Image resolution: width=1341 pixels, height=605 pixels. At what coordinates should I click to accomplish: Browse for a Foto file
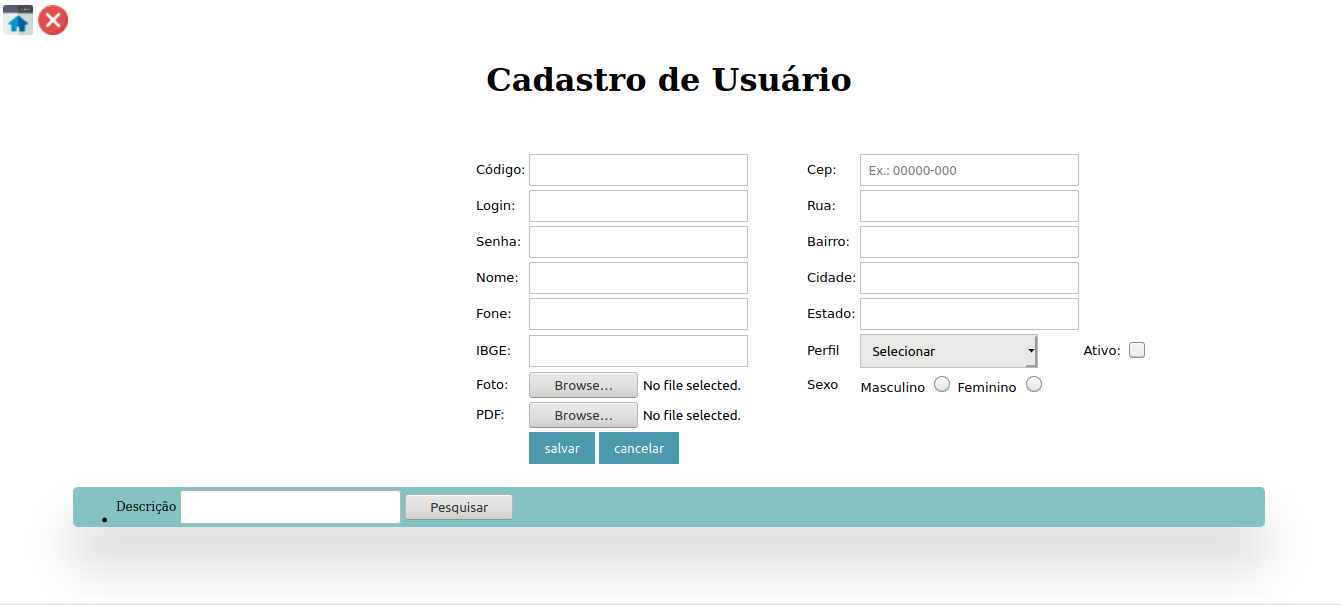coord(583,385)
